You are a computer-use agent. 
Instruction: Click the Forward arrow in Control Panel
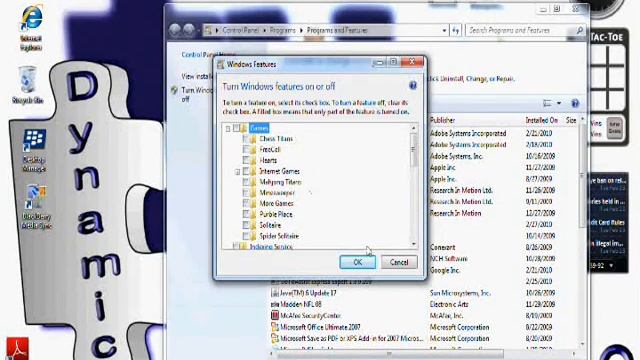pyautogui.click(x=189, y=30)
